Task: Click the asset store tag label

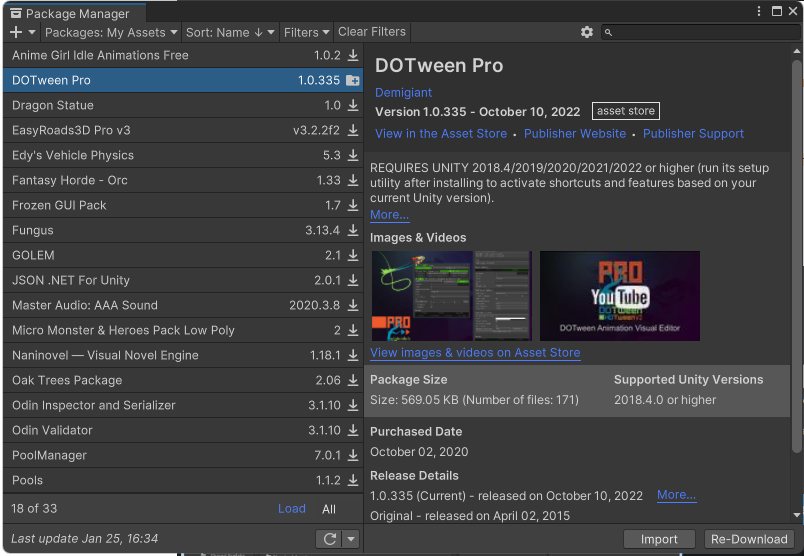Action: tap(626, 111)
